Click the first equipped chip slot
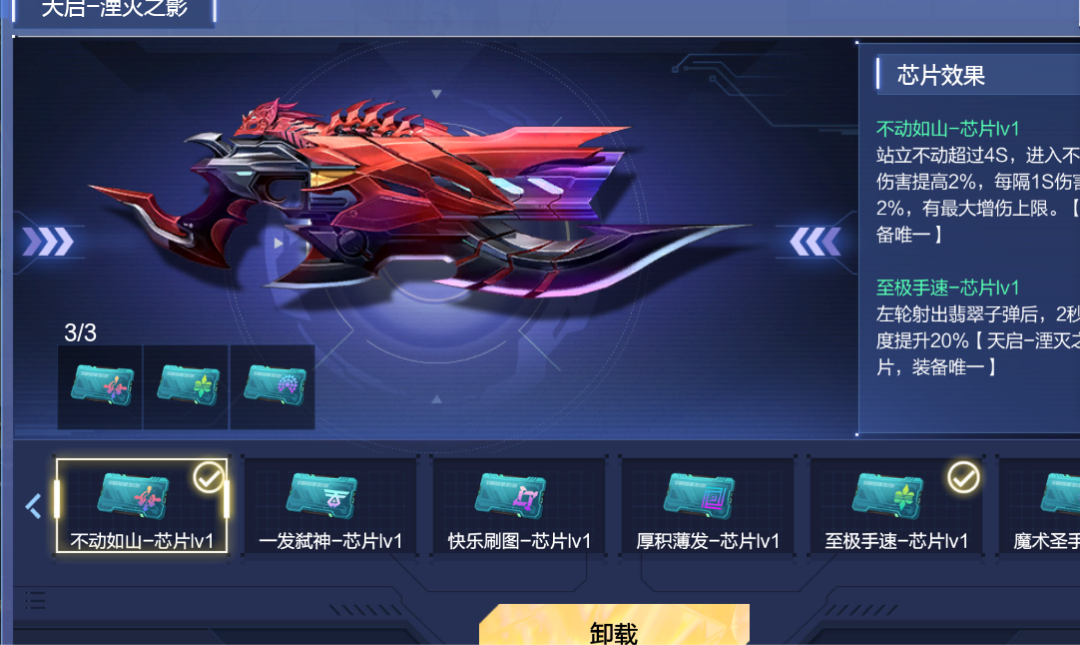Image resolution: width=1080 pixels, height=645 pixels. click(x=101, y=387)
